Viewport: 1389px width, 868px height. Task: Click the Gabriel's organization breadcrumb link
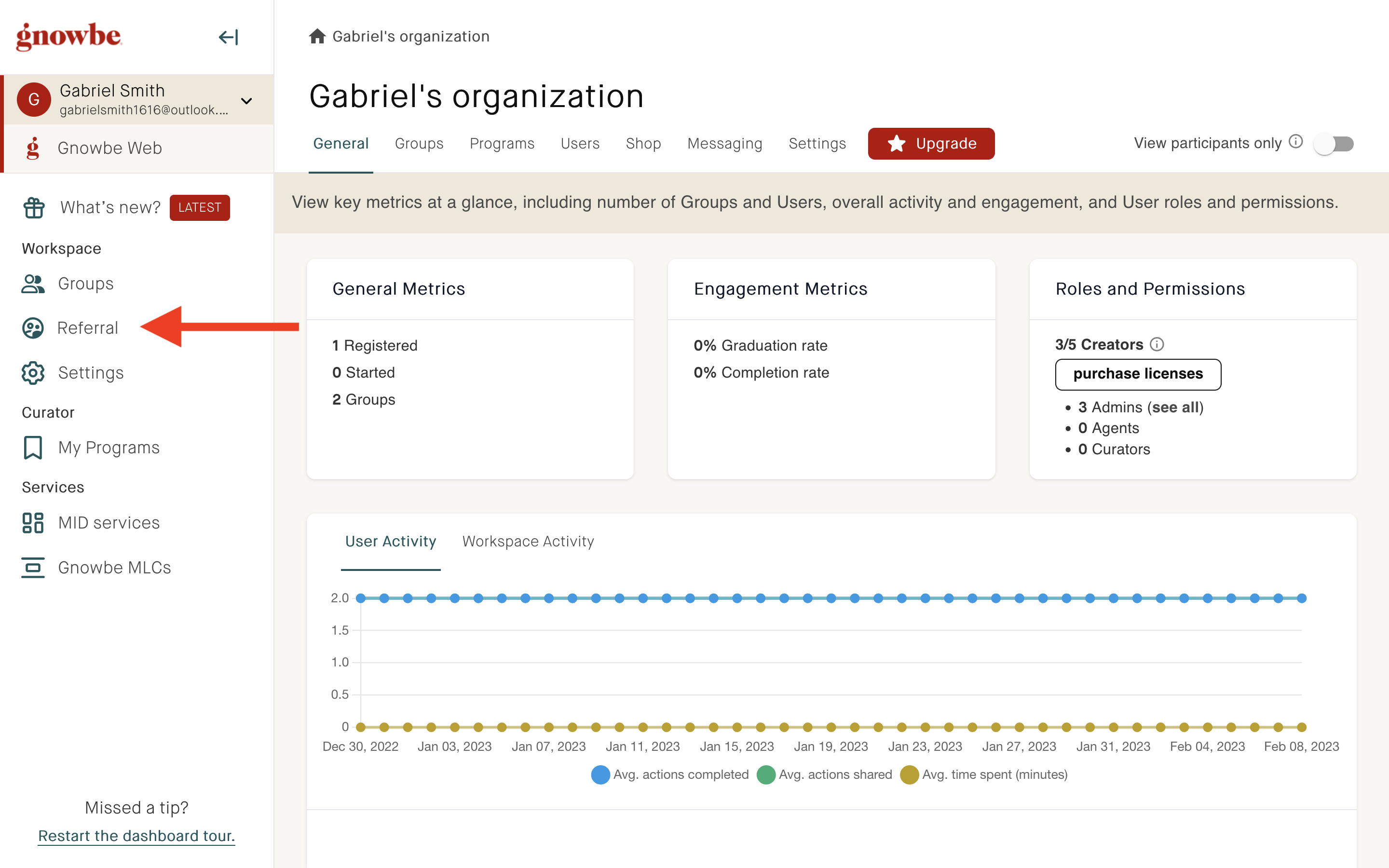411,36
